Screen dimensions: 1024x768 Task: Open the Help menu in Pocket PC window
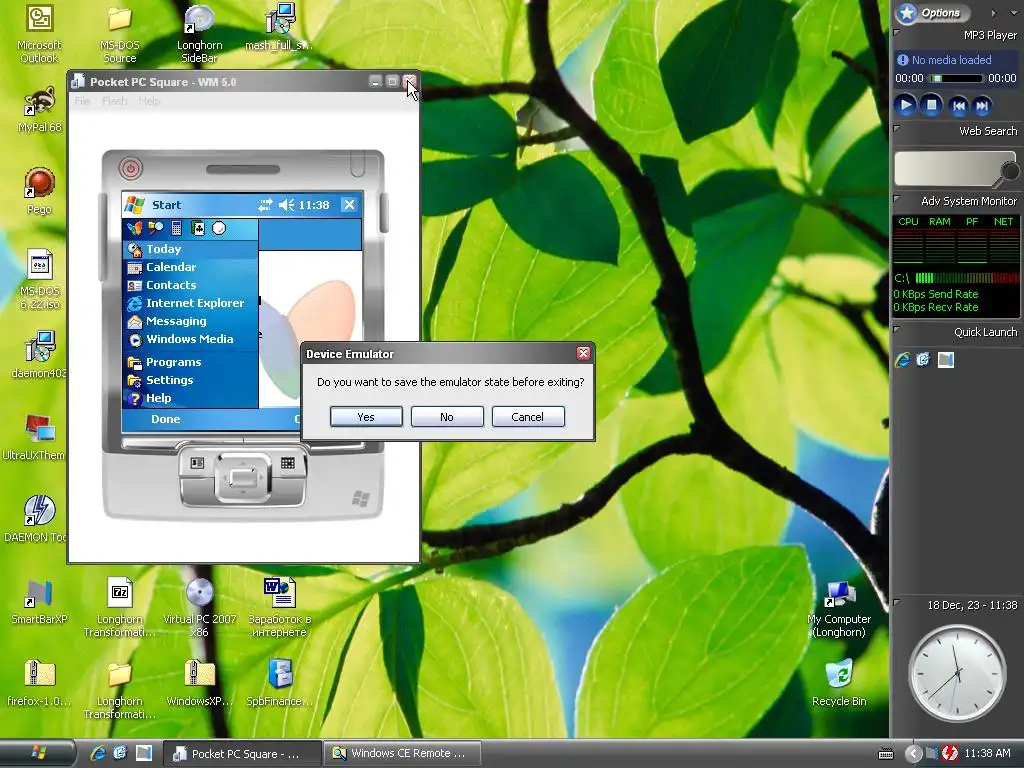149,101
